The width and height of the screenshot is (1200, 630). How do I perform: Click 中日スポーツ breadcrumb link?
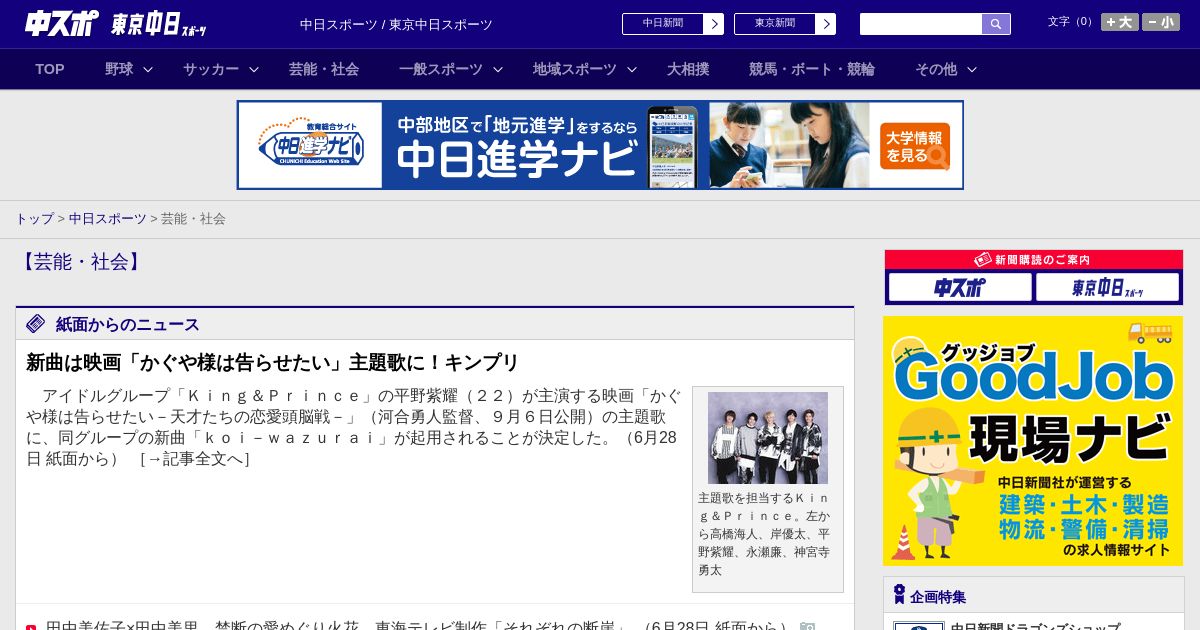point(108,218)
